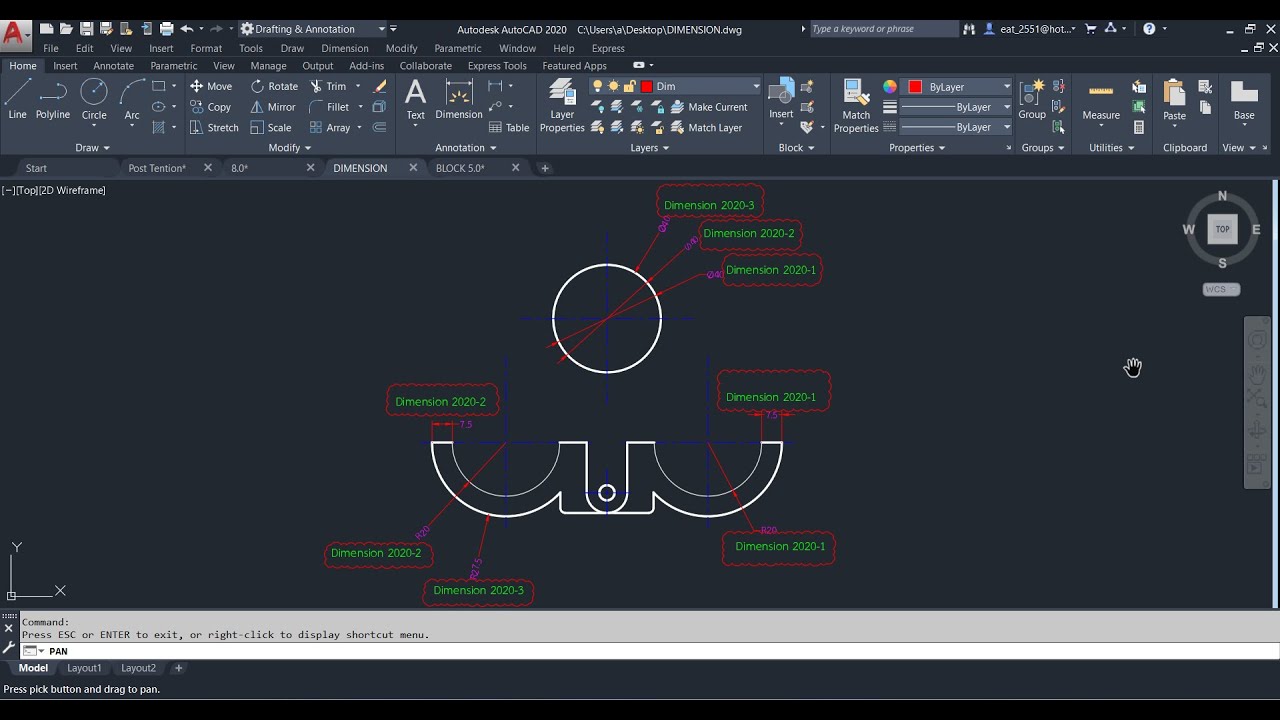Open the ByLayer object color dropdown
Screen dimensions: 1280x720
(1007, 87)
